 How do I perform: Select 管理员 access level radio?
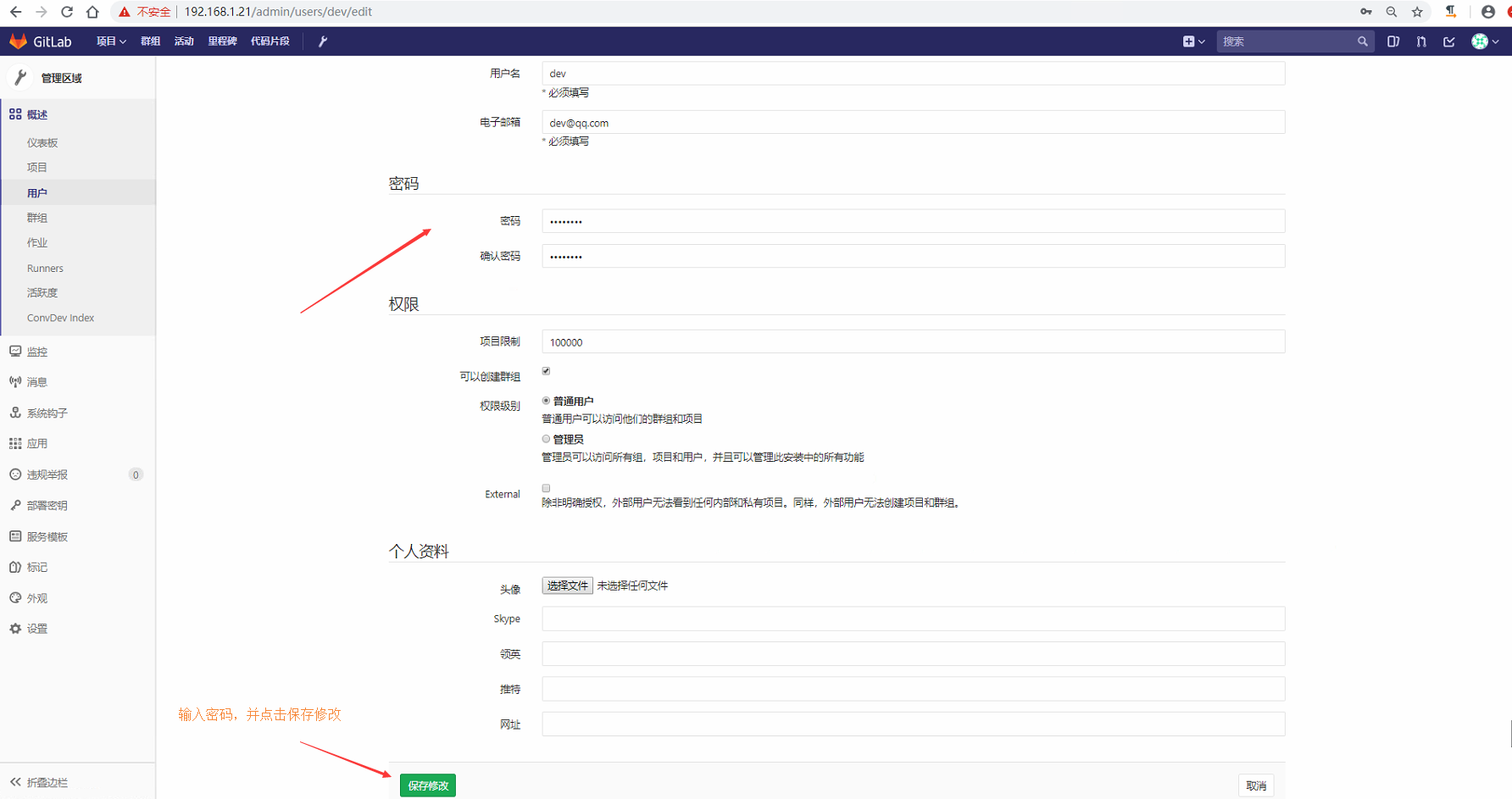point(546,439)
